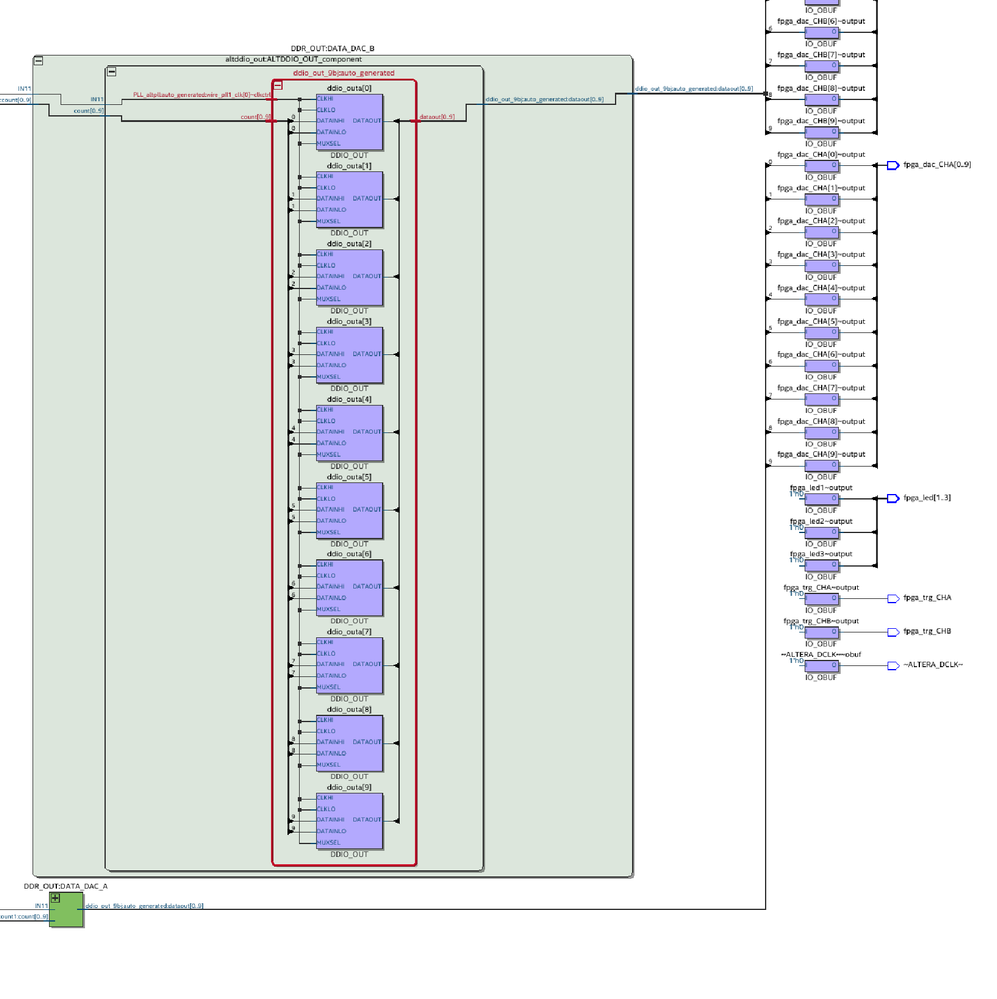
Task: Select the fpga_dac_CHB[6]~output IO_OBUF block
Action: 822,32
